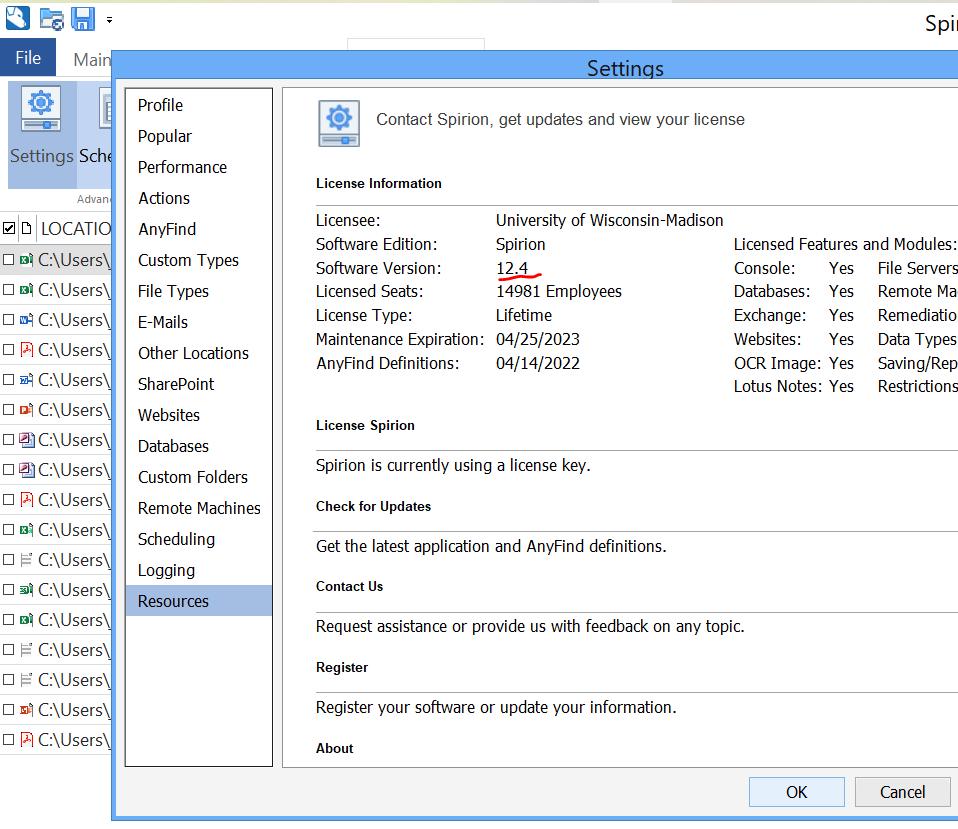This screenshot has width=958, height=829.
Task: Click maintenance expiration date 04/25/2023
Action: pyautogui.click(x=538, y=339)
